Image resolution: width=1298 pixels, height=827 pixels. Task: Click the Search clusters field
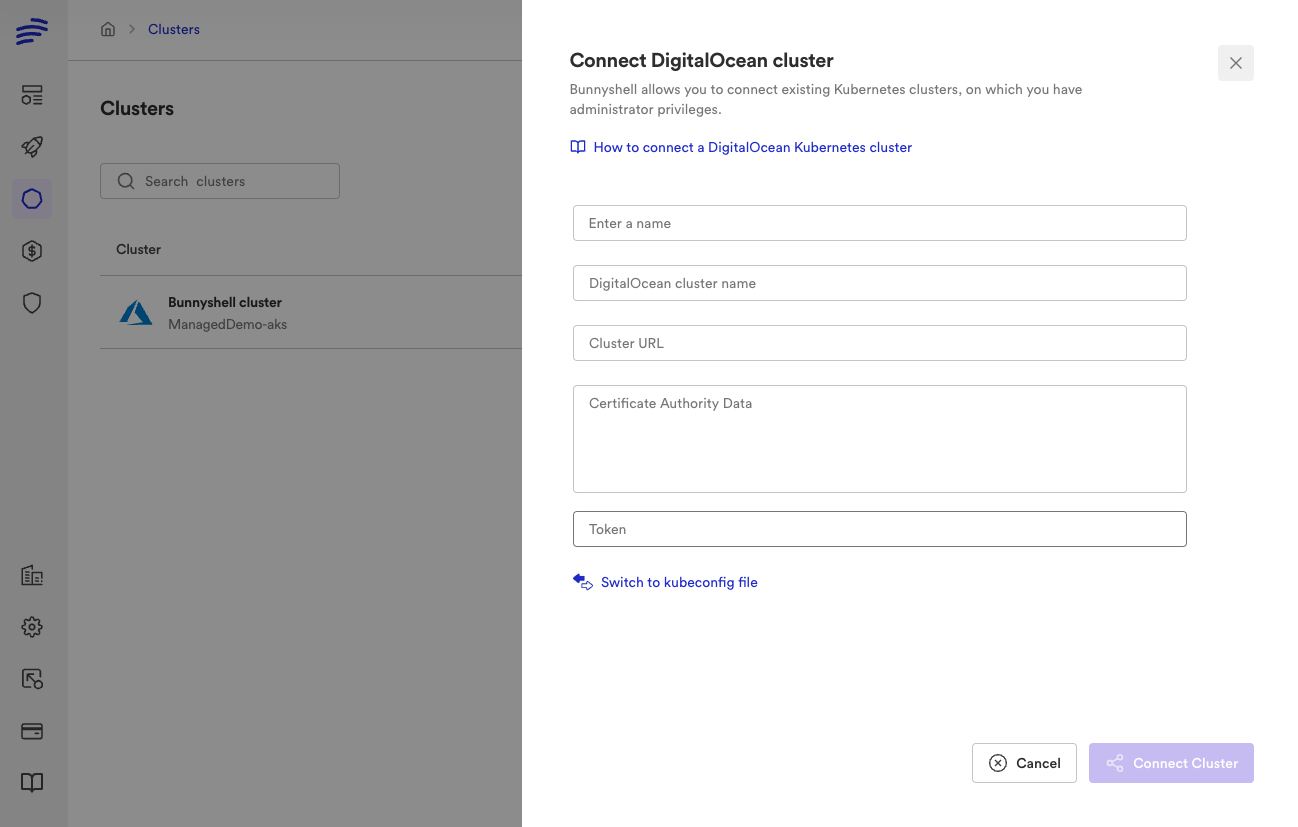(220, 181)
